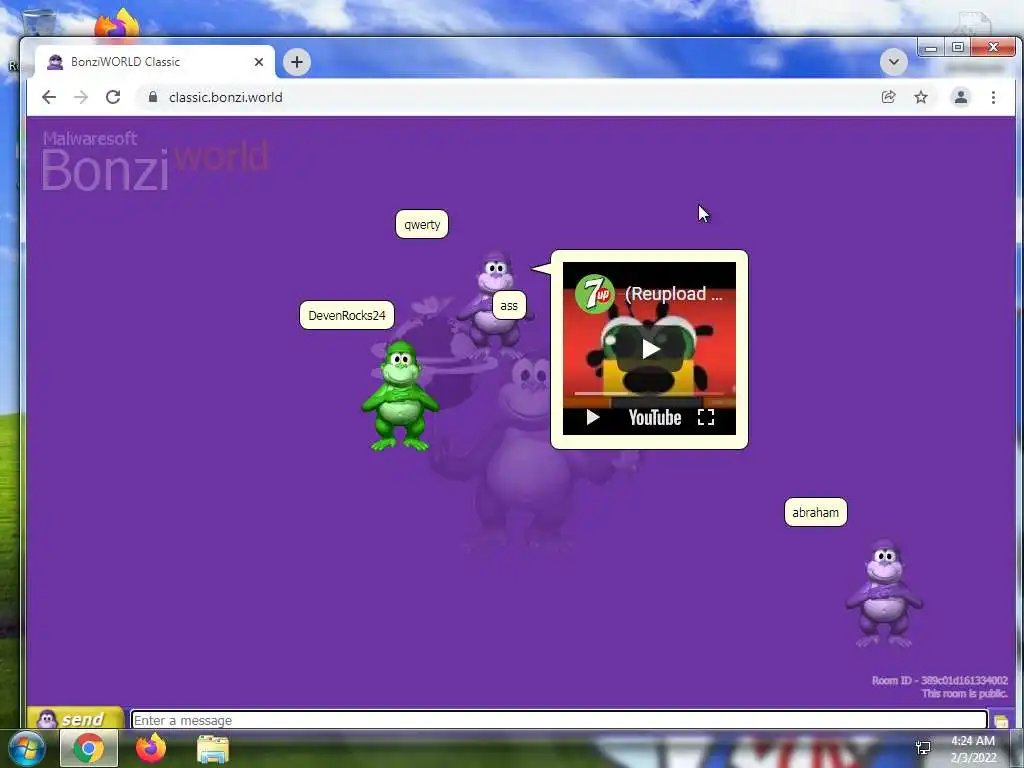1024x768 pixels.
Task: Click the browser forward arrow
Action: click(x=80, y=97)
